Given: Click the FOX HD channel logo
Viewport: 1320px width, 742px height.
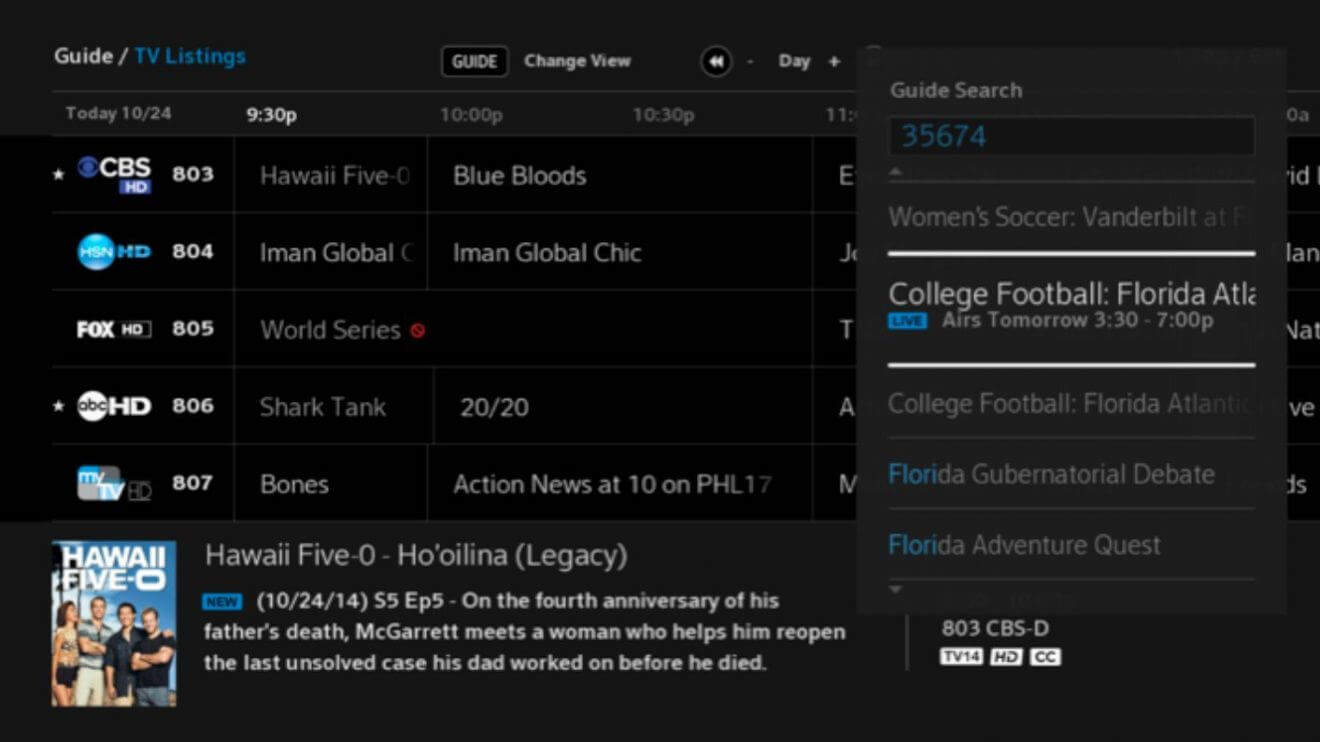Looking at the screenshot, I should click(114, 329).
